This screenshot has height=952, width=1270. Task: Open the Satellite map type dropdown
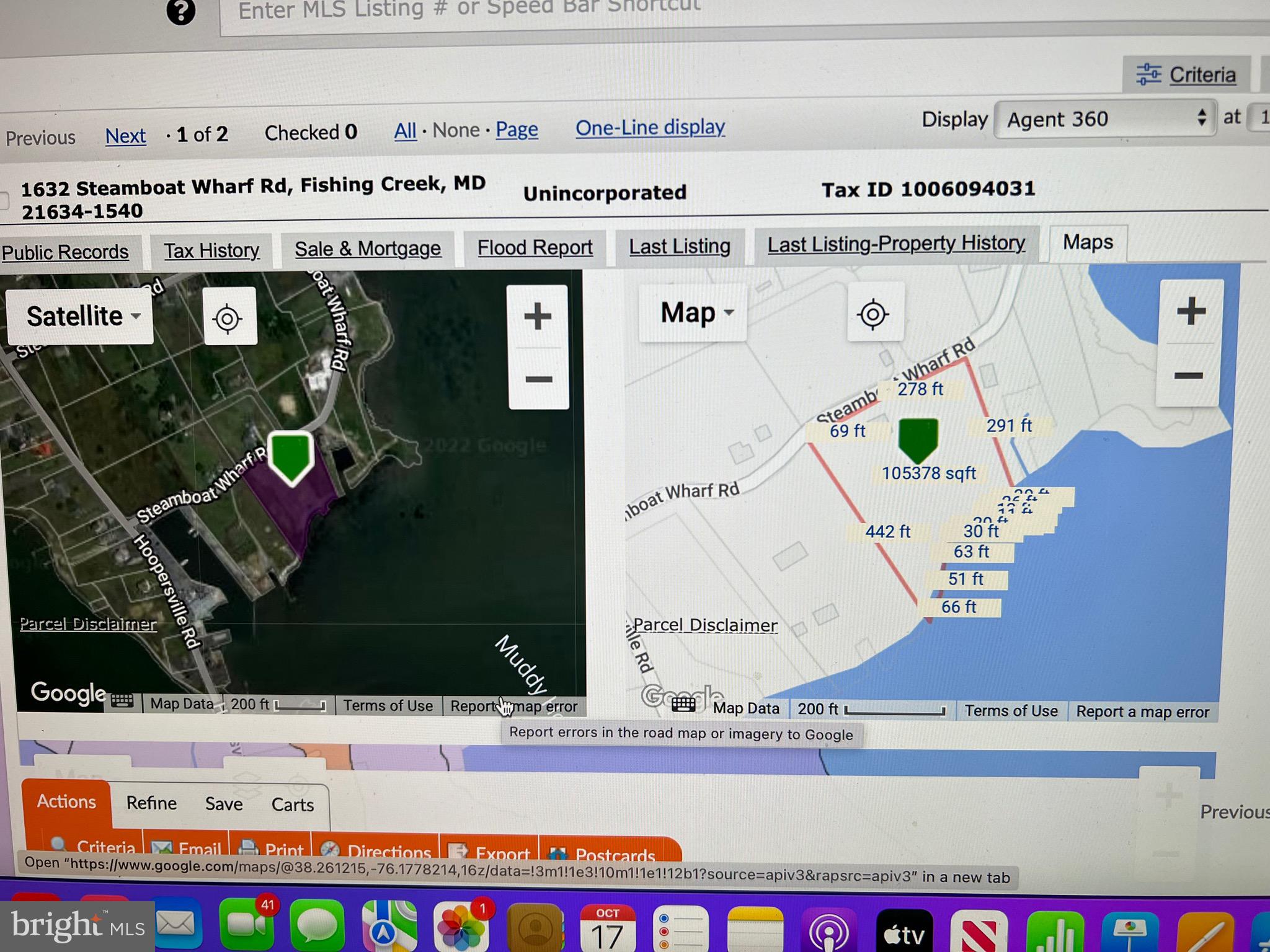point(79,316)
